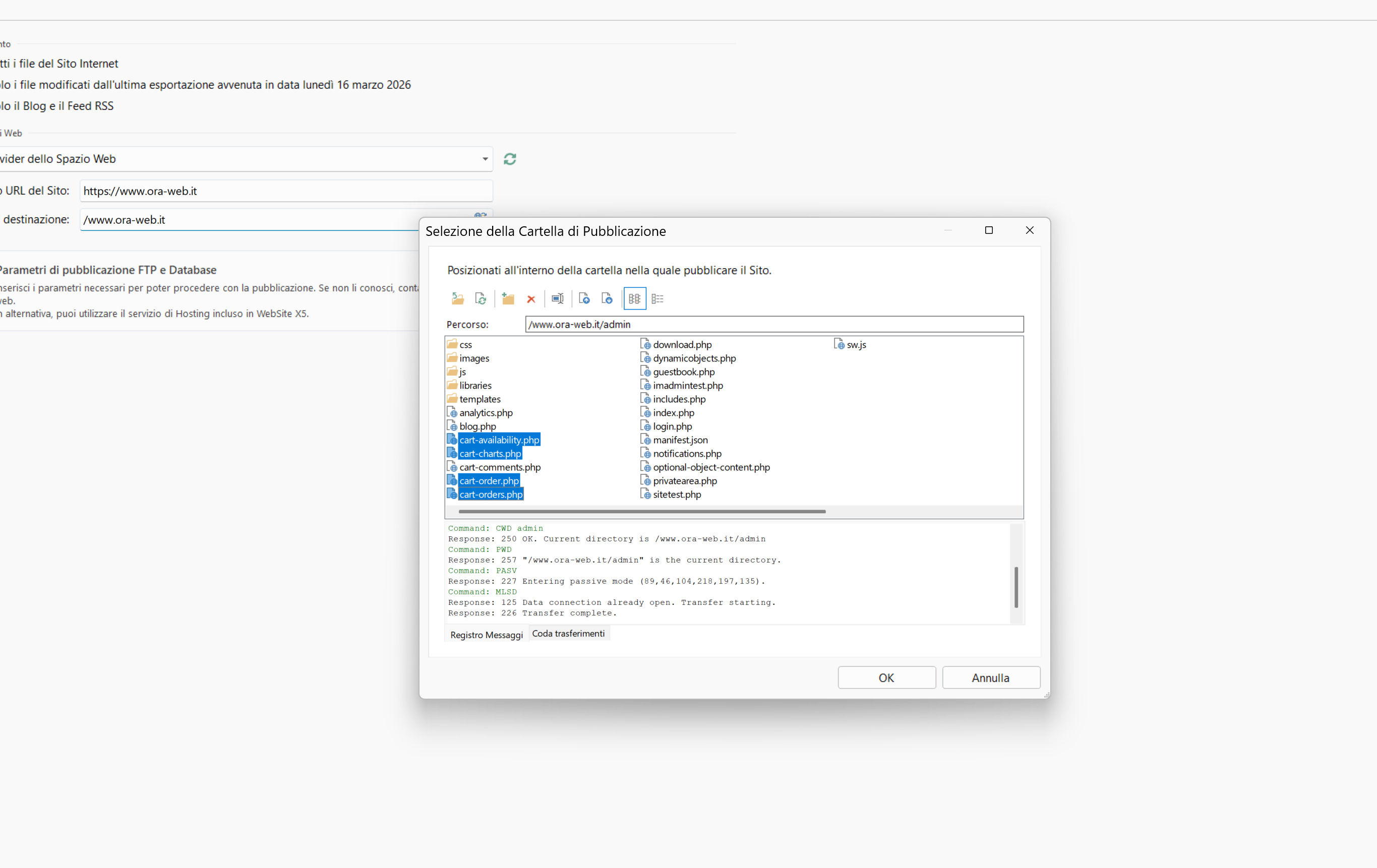Screen dimensions: 1377x868
Task: Refresh the FTP file listing
Action: 481,298
